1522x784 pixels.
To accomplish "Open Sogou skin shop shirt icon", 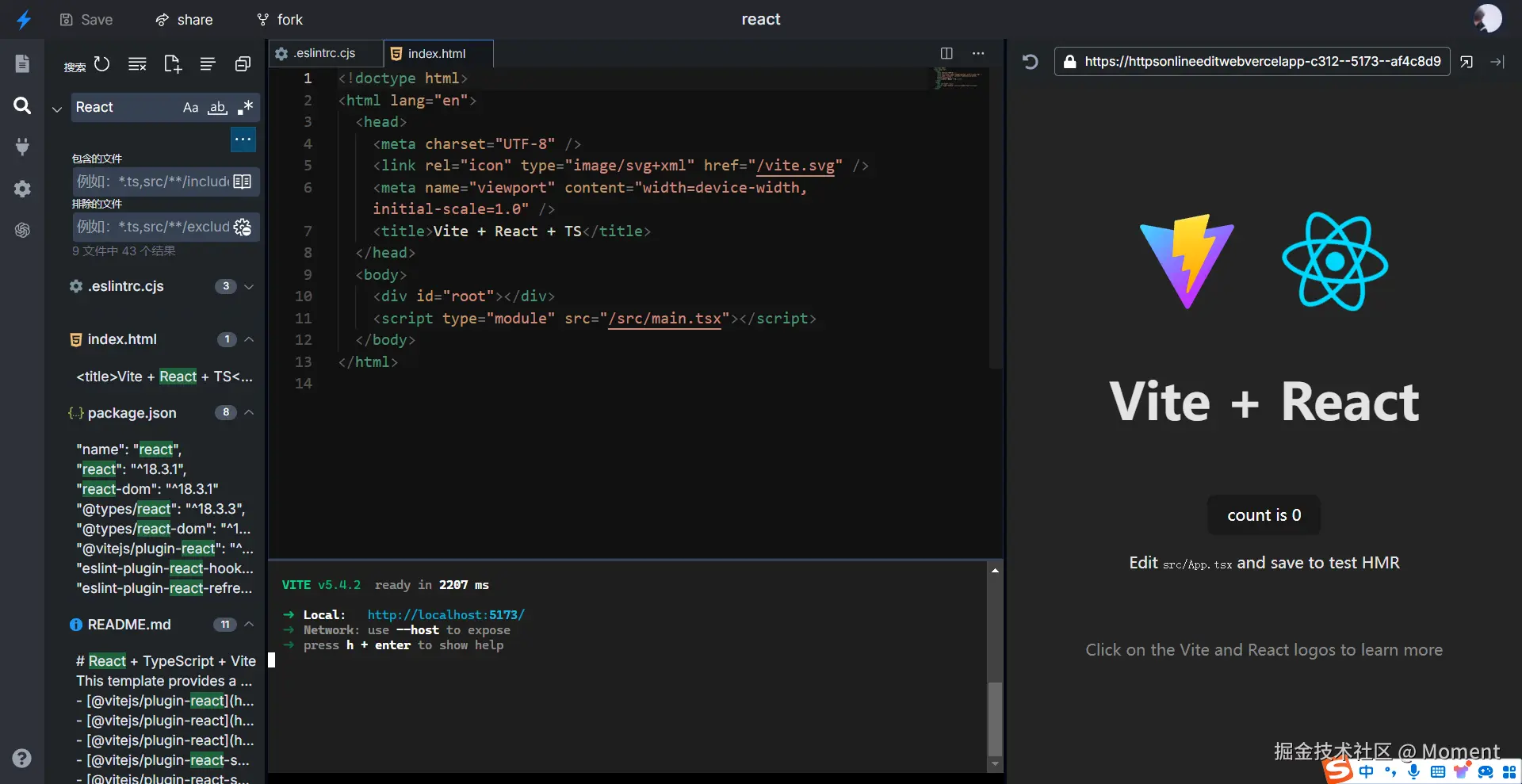I will pyautogui.click(x=1462, y=771).
